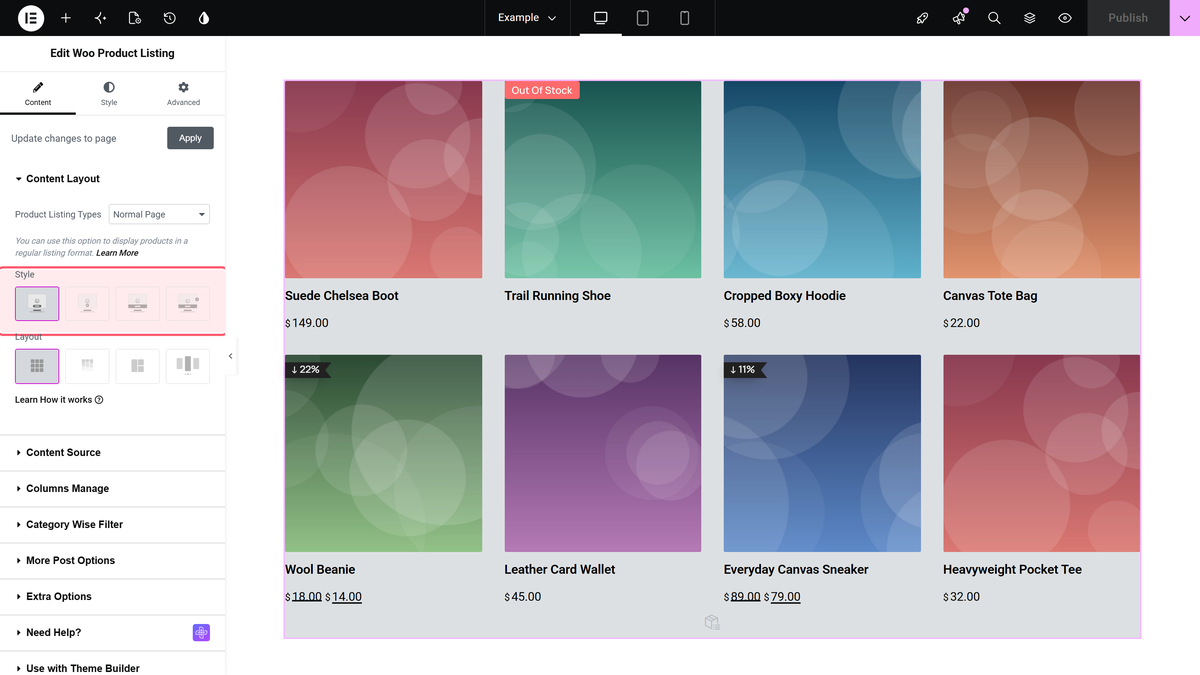The height and width of the screenshot is (675, 1200).
Task: Open Product Listing Types dropdown
Action: (x=159, y=214)
